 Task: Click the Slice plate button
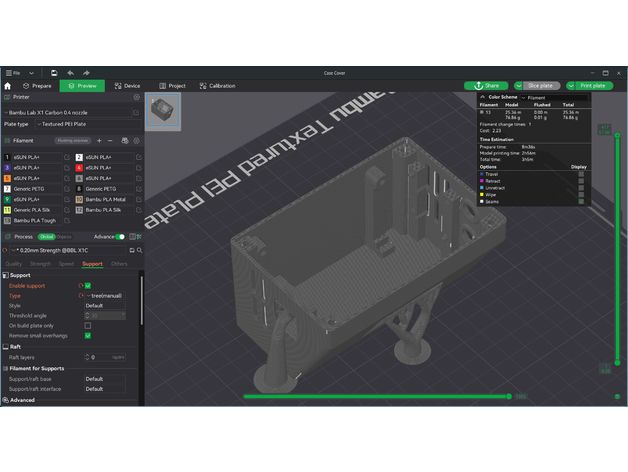(540, 86)
